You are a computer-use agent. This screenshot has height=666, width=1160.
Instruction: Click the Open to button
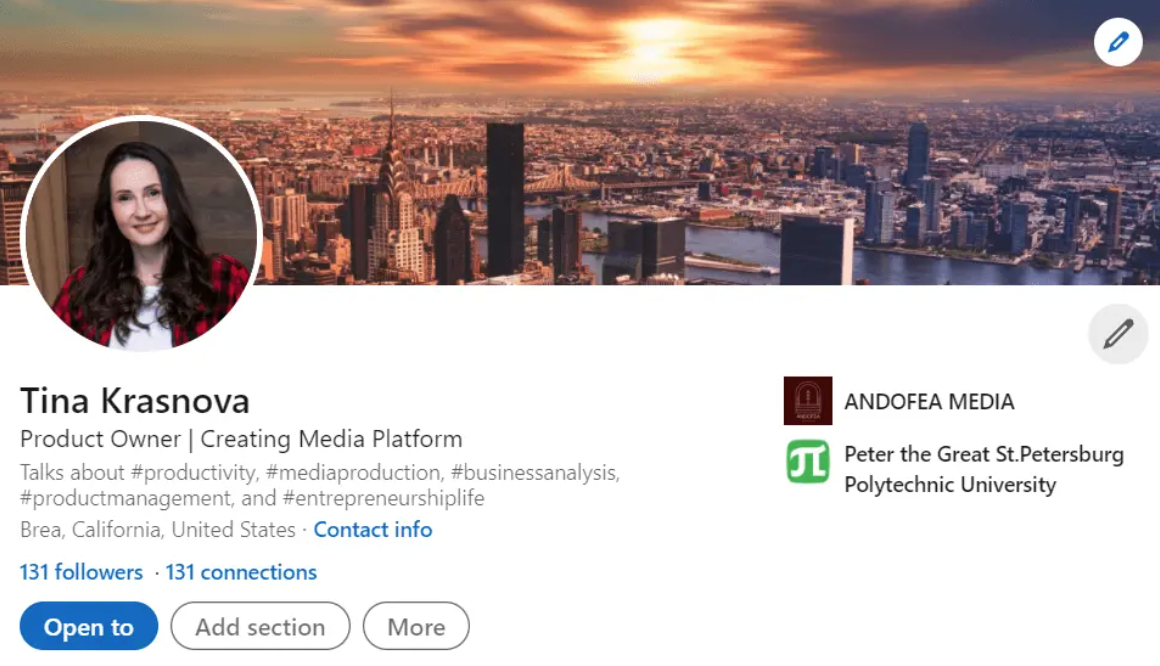coord(89,626)
